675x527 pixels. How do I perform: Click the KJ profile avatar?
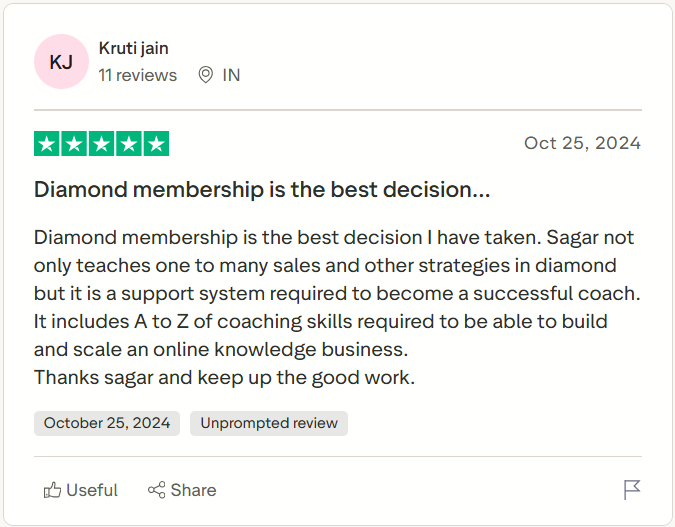coord(61,62)
